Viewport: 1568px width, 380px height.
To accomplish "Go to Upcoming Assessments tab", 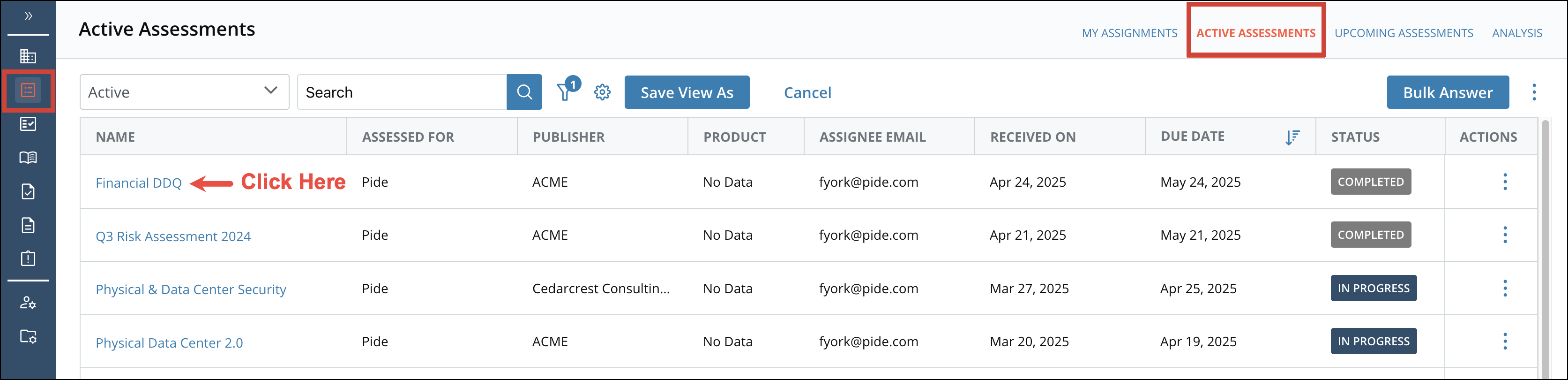I will 1404,33.
